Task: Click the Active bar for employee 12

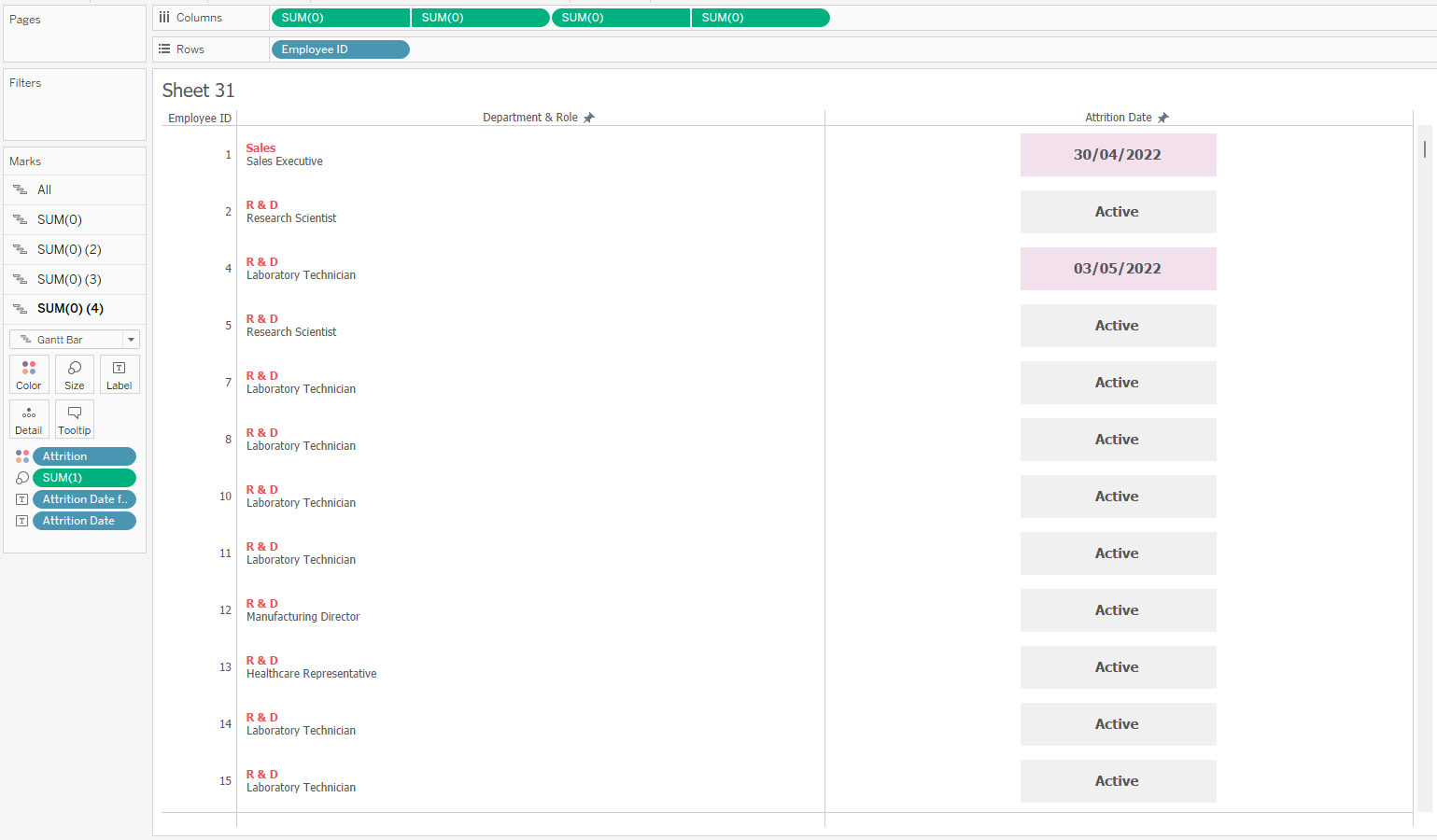Action: point(1119,610)
